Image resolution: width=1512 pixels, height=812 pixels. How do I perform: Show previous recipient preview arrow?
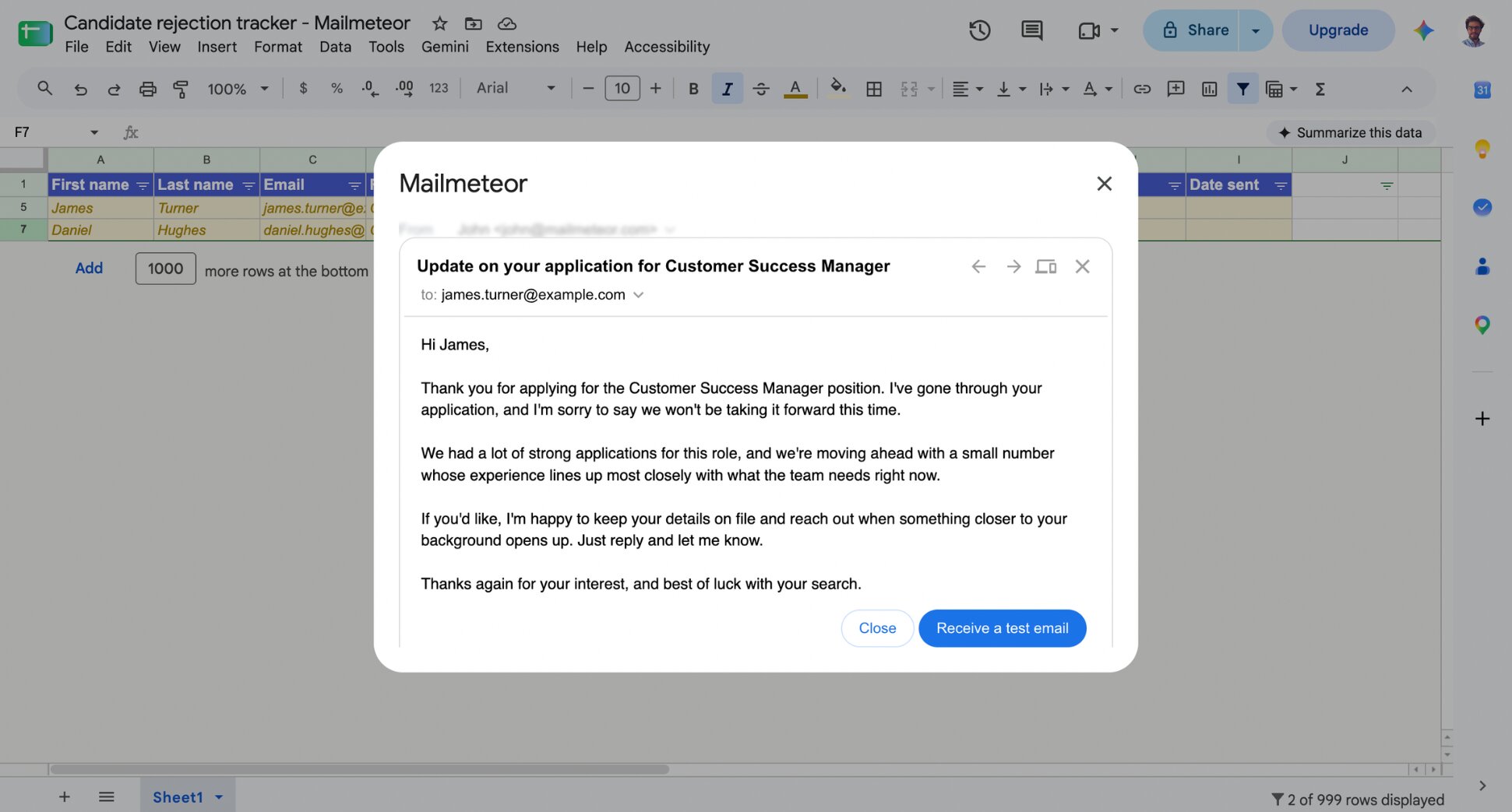(x=978, y=266)
